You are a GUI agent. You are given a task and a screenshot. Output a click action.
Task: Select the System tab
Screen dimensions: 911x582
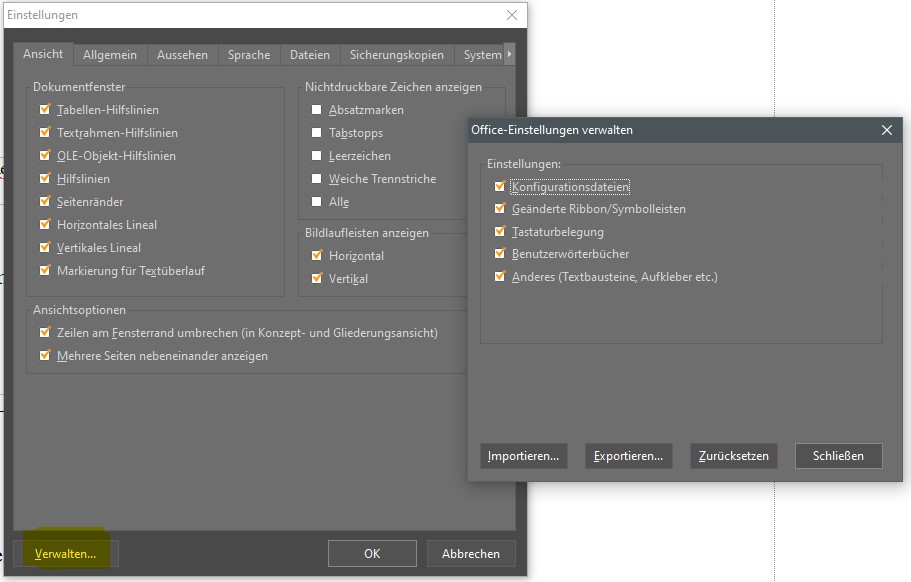click(480, 55)
